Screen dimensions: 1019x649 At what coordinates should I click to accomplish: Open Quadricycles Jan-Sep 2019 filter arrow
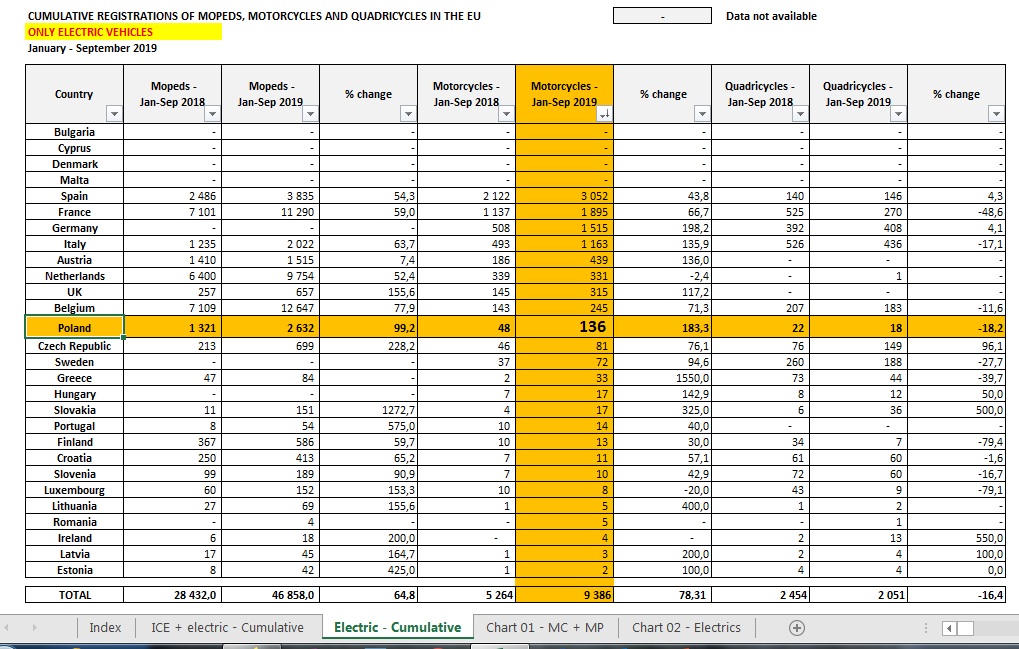coord(898,114)
